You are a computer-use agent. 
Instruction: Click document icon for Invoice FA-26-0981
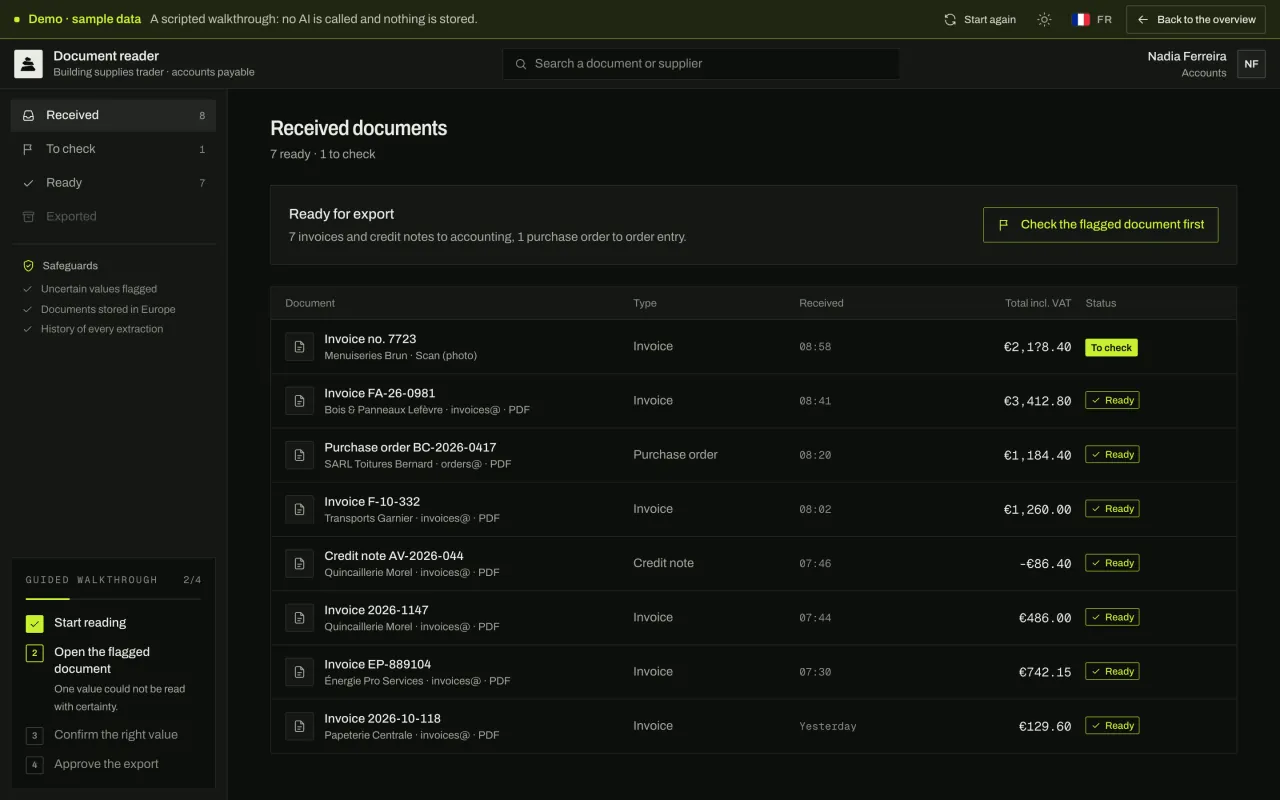point(299,401)
